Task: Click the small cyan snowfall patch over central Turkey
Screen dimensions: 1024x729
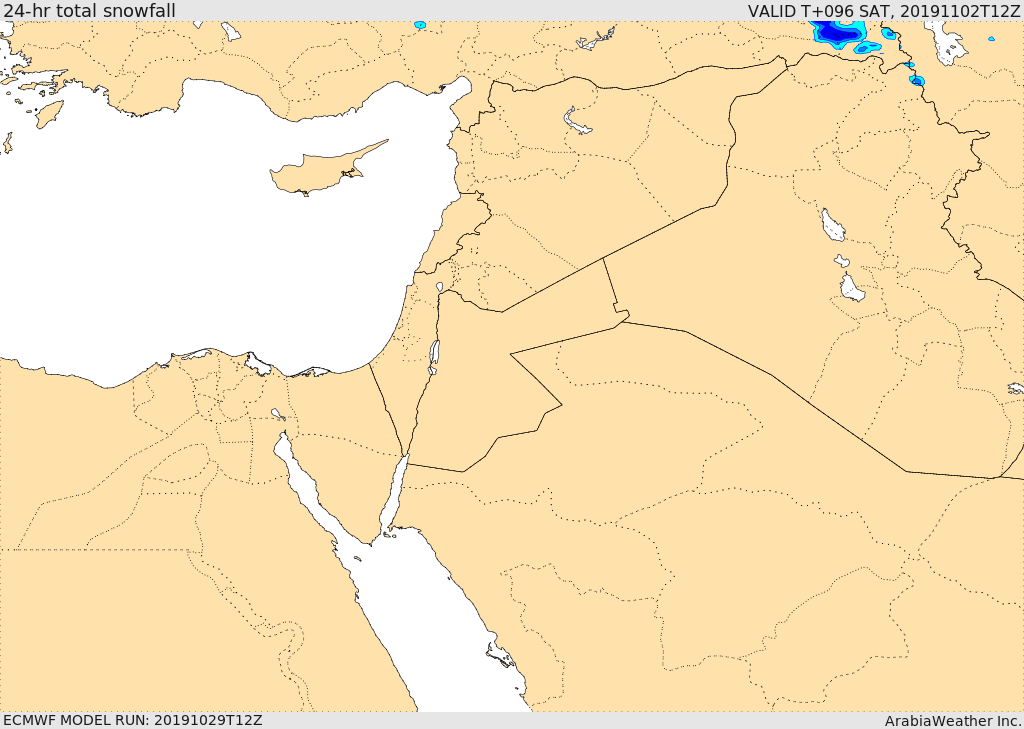Action: [x=420, y=24]
